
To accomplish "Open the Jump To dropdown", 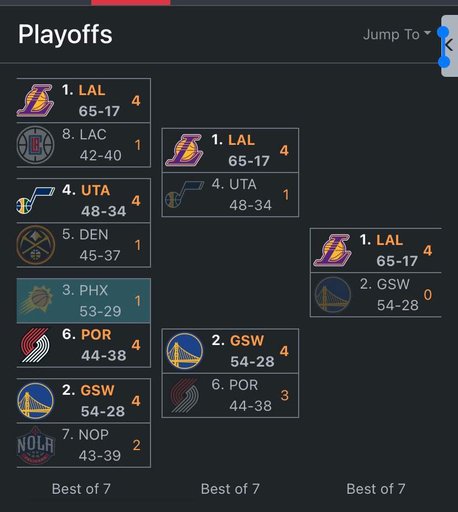I will pyautogui.click(x=397, y=34).
